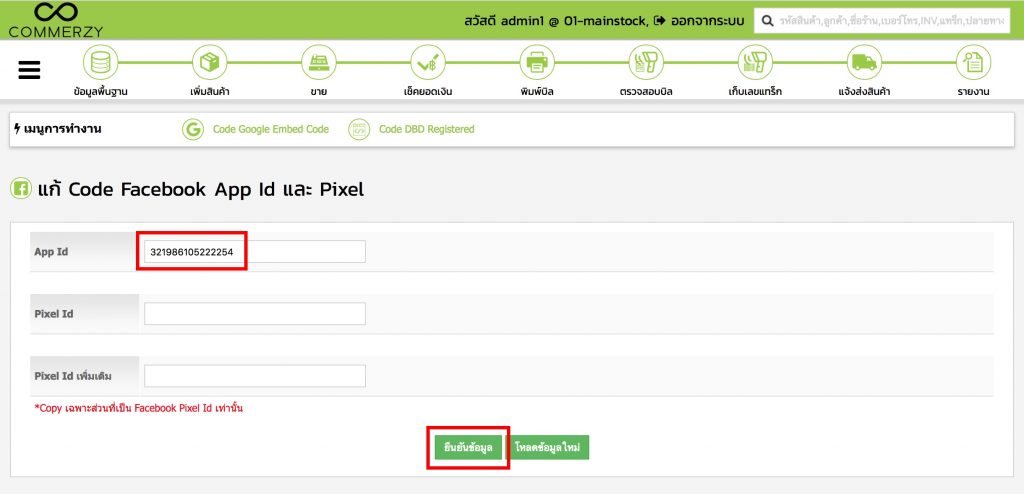The height and width of the screenshot is (494, 1024).
Task: Click the ข้อมูลพื้นฐาน database icon
Action: 101,63
